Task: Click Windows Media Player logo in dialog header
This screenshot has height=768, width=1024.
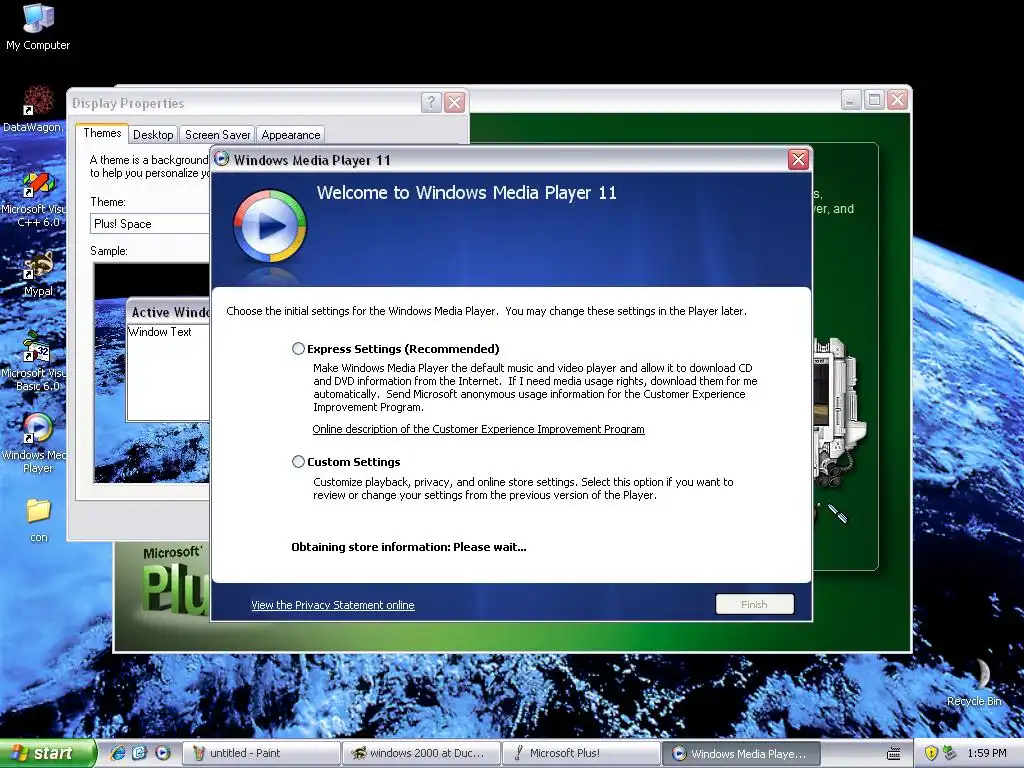Action: pyautogui.click(x=269, y=226)
